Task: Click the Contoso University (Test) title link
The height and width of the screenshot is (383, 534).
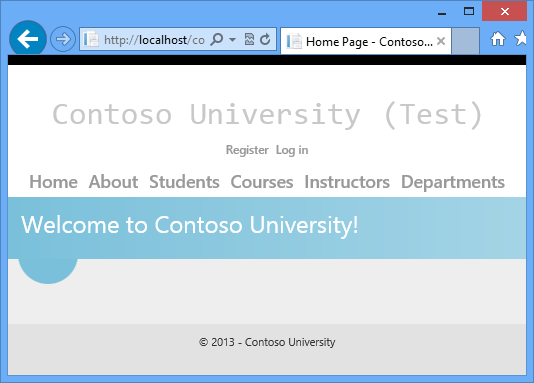Action: 267,115
